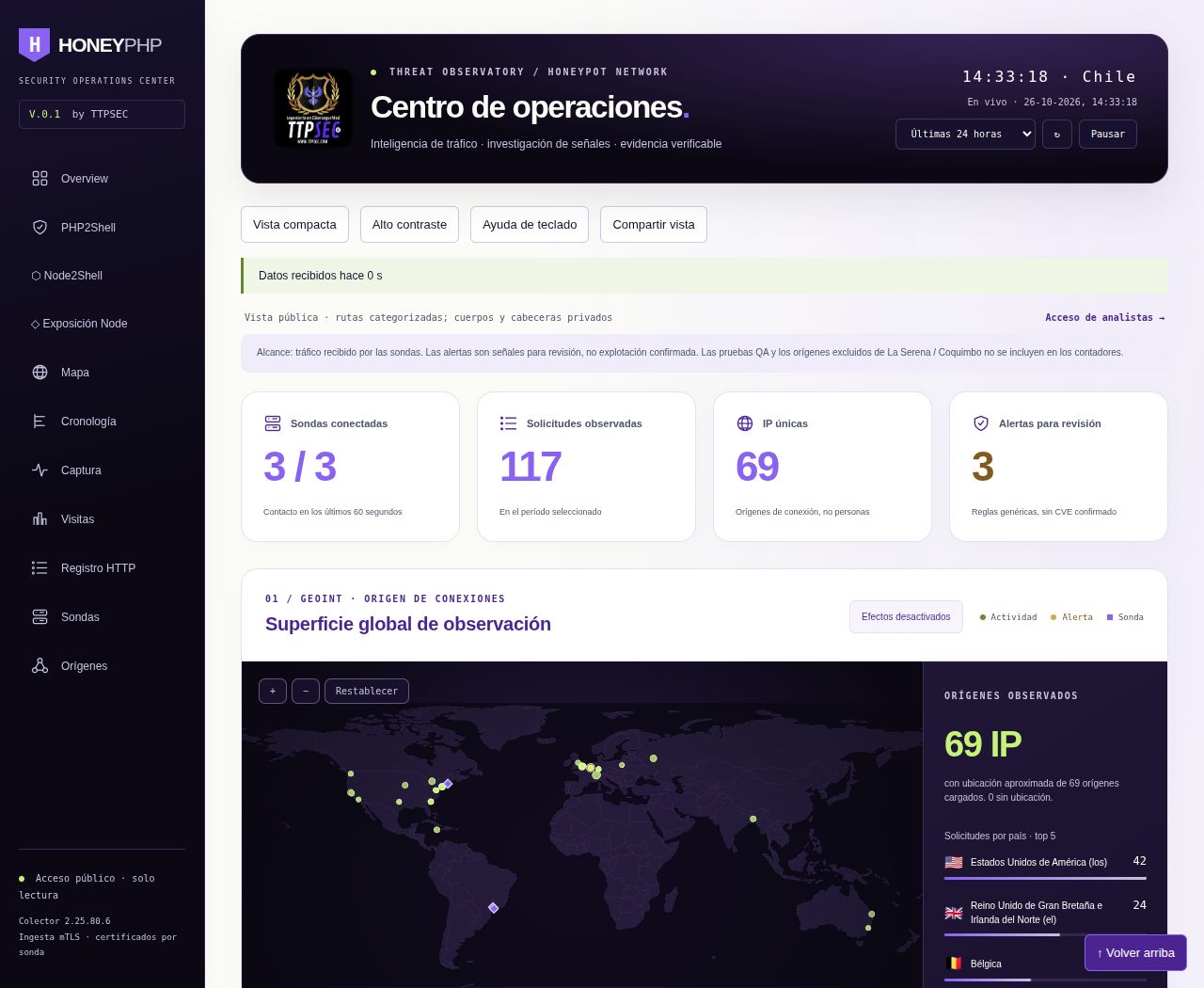Image resolution: width=1204 pixels, height=988 pixels.
Task: Click the Alerta legend entry
Action: click(1071, 617)
